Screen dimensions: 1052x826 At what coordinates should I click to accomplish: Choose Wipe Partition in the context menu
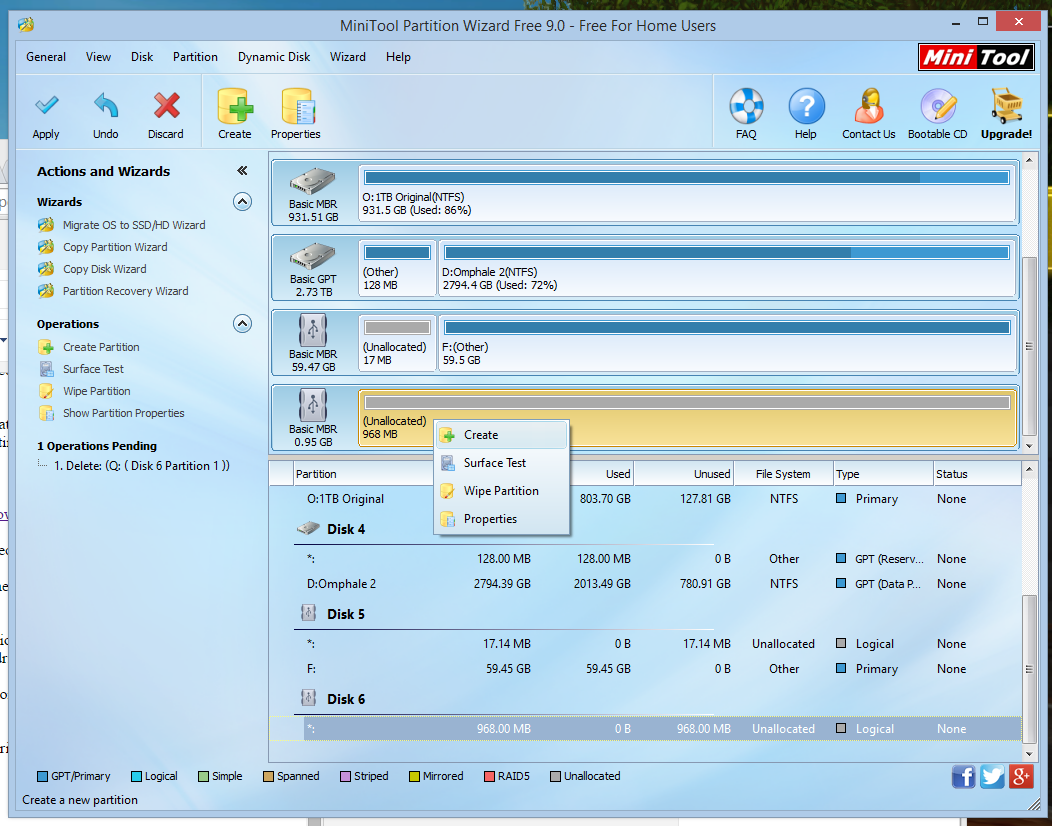tap(502, 491)
